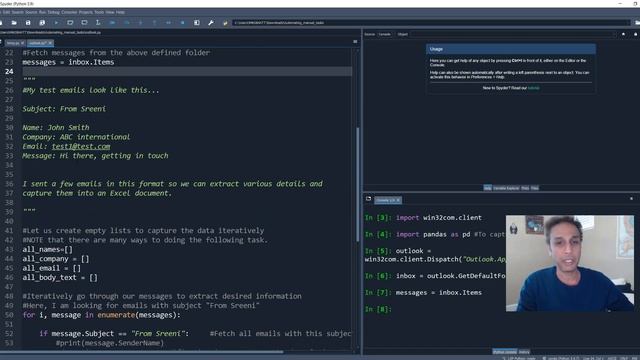Viewport: 640px width, 360px height.
Task: Open the tutorial link in Usage box
Action: (x=533, y=88)
